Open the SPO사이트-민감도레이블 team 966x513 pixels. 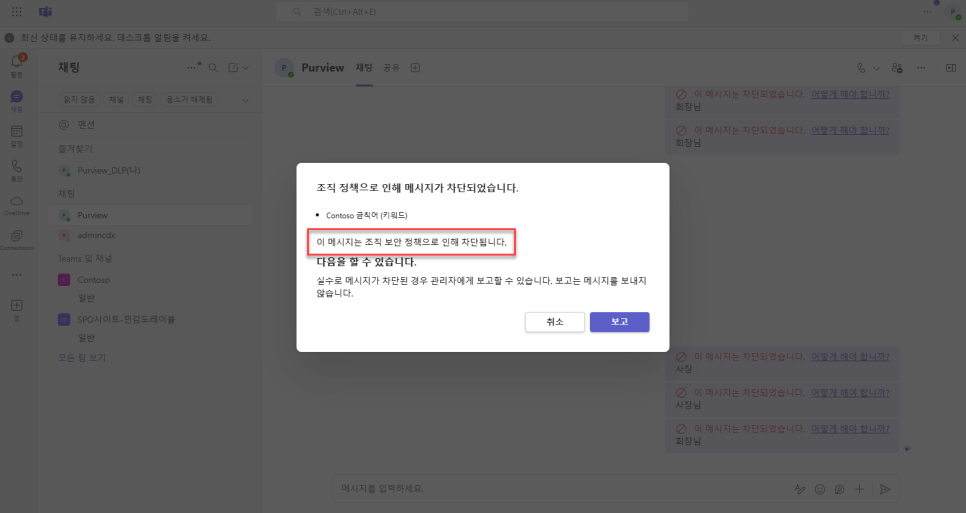click(x=150, y=320)
